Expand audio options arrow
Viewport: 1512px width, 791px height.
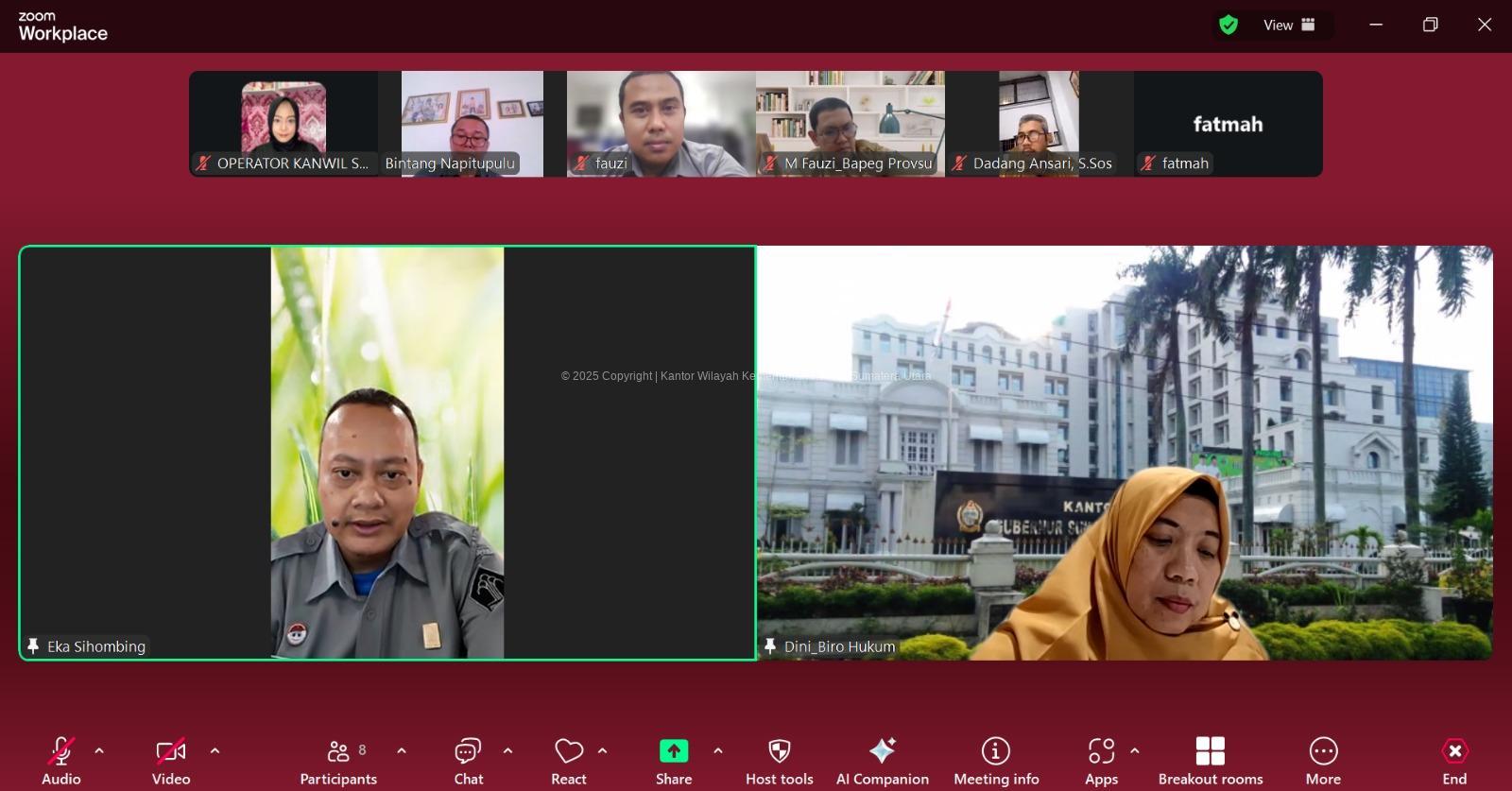click(x=99, y=751)
